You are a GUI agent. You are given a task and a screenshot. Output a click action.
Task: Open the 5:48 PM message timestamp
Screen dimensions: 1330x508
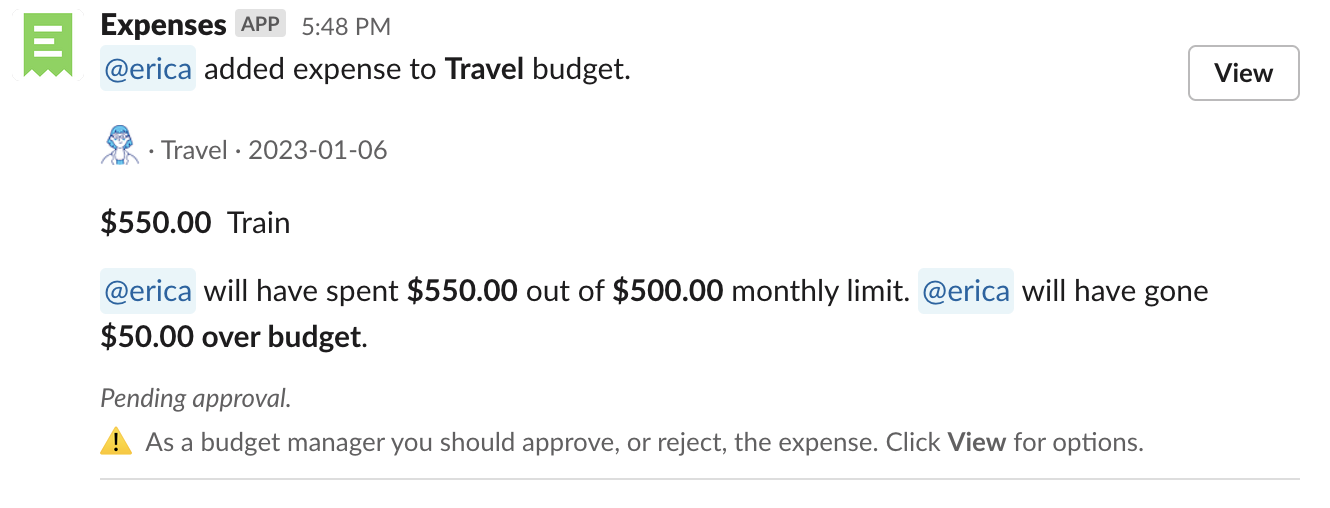(x=346, y=27)
